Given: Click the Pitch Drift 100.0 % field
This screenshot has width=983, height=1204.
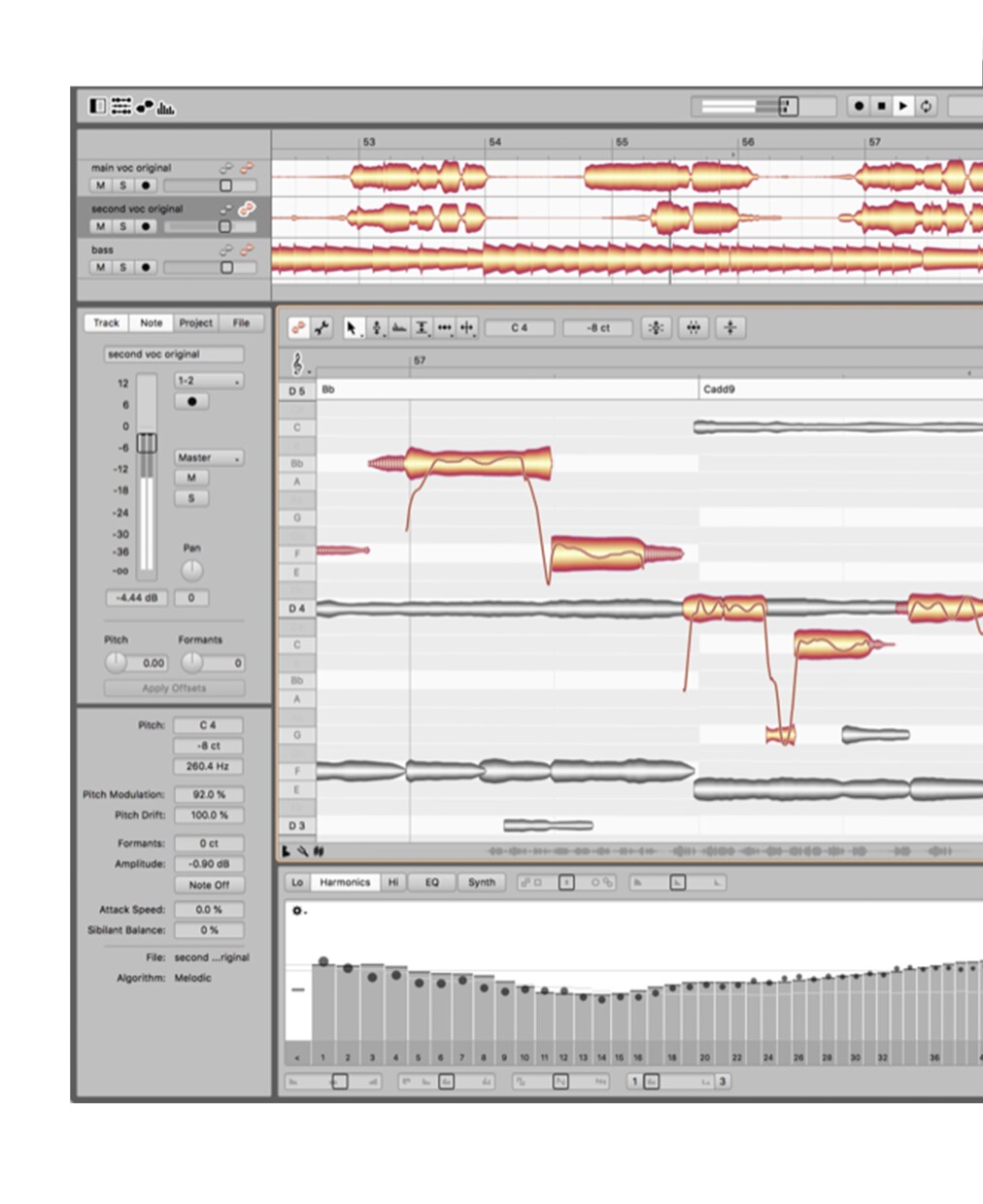Looking at the screenshot, I should 208,815.
